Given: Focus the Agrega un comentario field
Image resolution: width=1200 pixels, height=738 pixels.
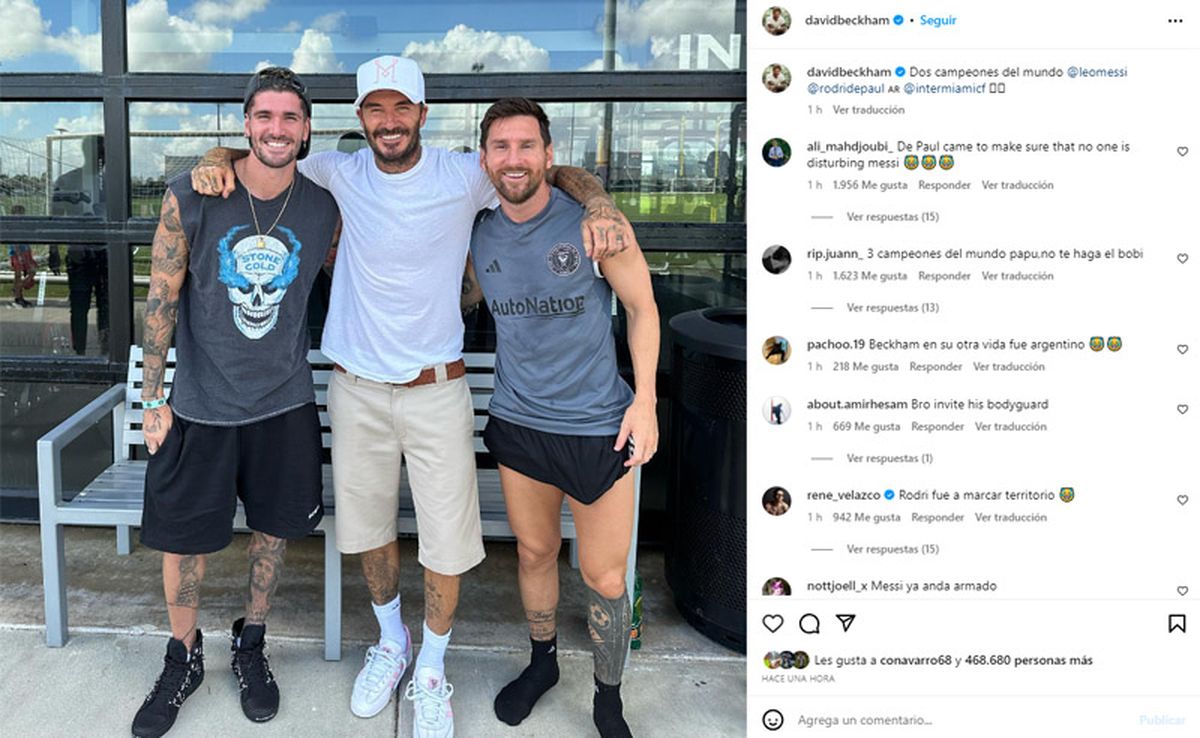Looking at the screenshot, I should (x=960, y=720).
